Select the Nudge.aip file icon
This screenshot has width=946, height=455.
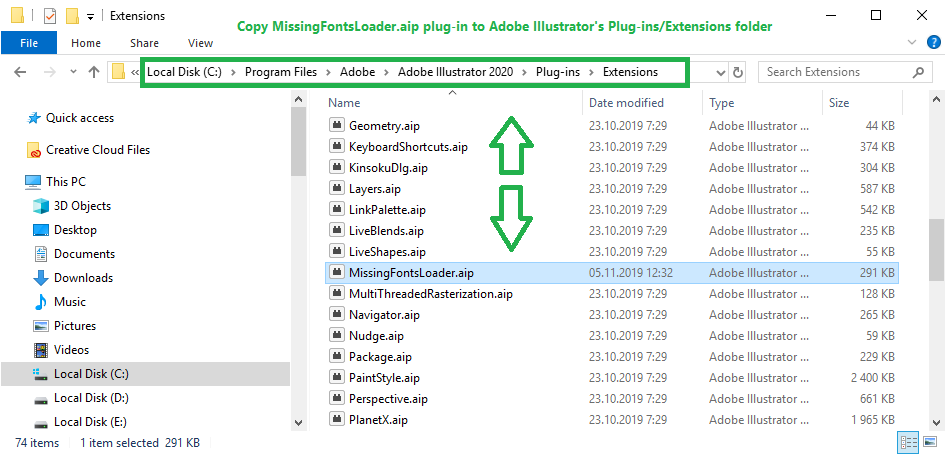tap(336, 336)
